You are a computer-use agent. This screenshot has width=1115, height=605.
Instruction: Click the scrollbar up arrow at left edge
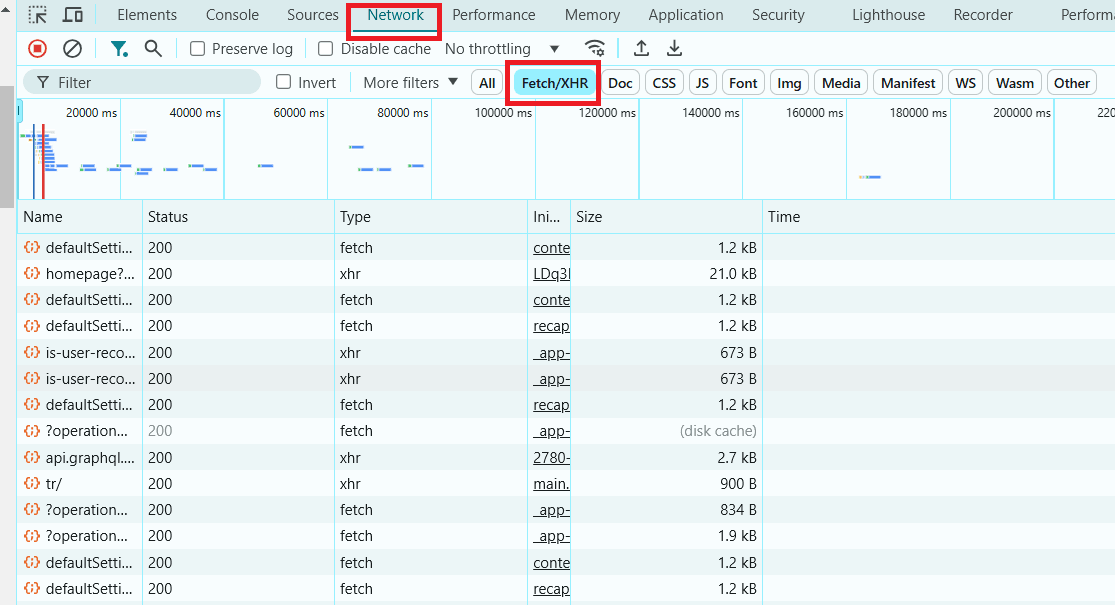(6, 9)
